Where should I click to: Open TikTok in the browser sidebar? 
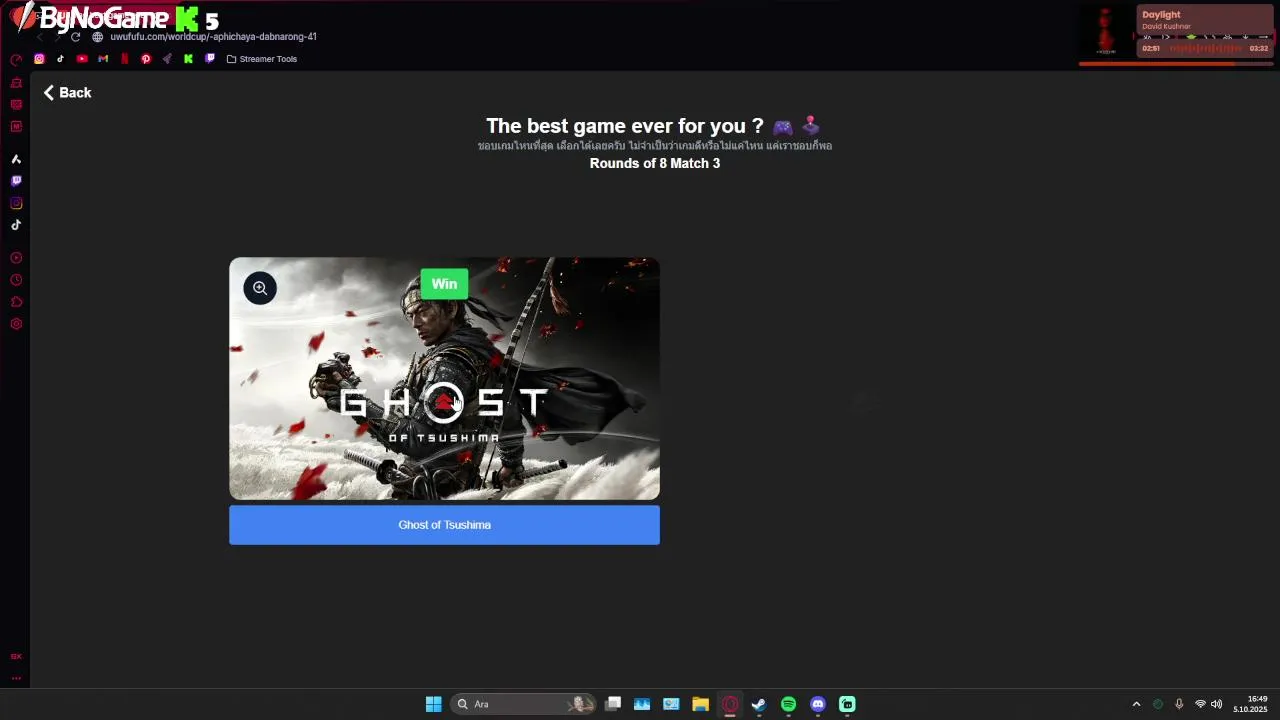16,225
